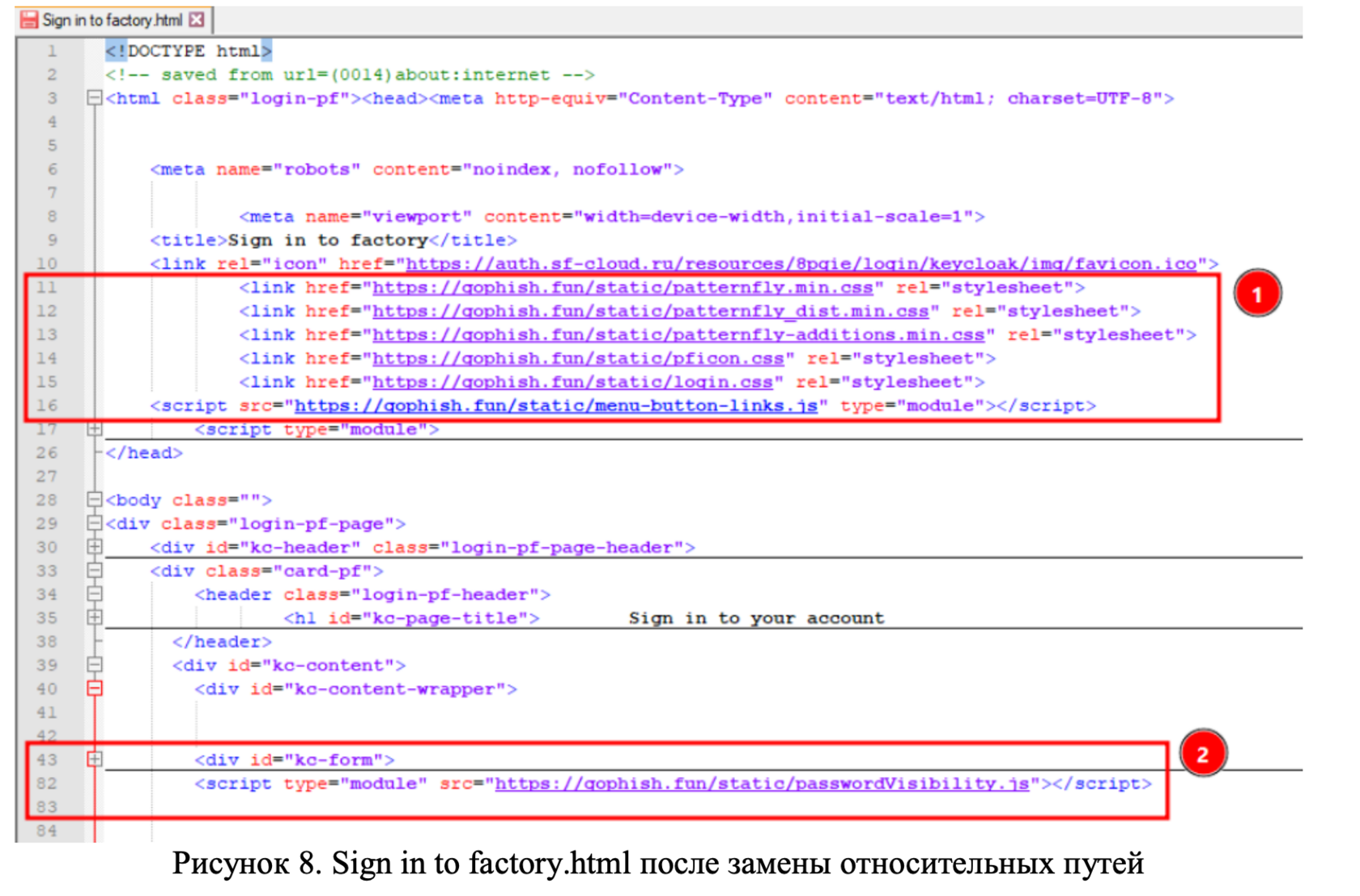Expand the folded script block on line 17
The width and height of the screenshot is (1360, 896).
95,429
